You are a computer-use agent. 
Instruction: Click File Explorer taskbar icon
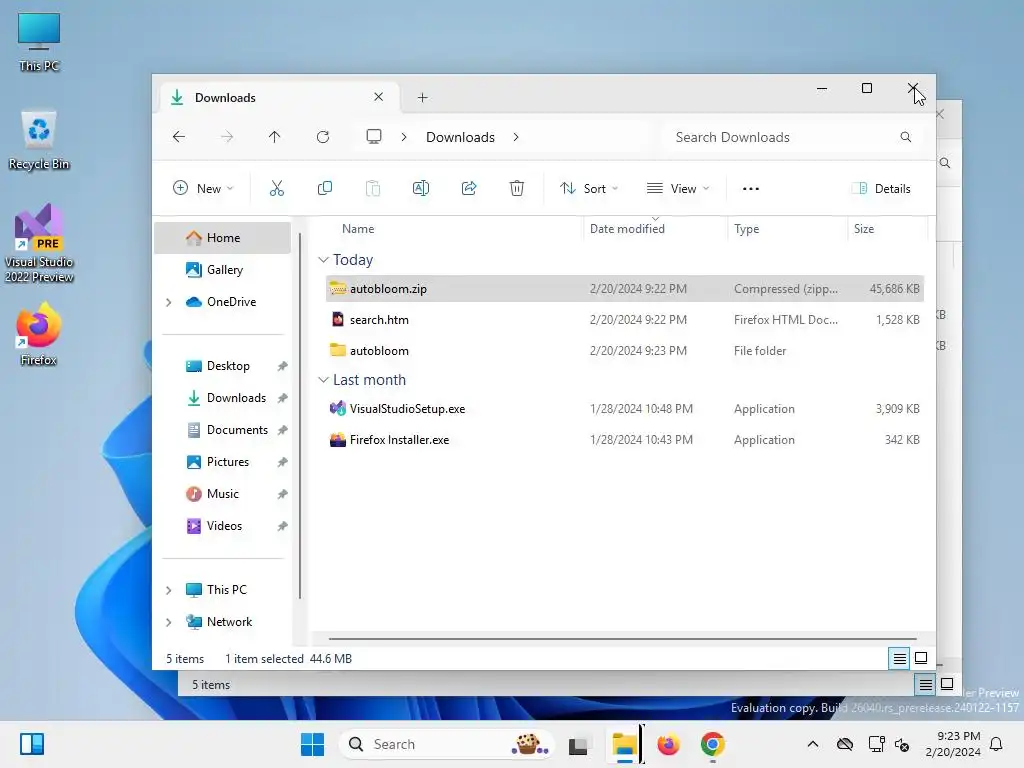[x=624, y=744]
